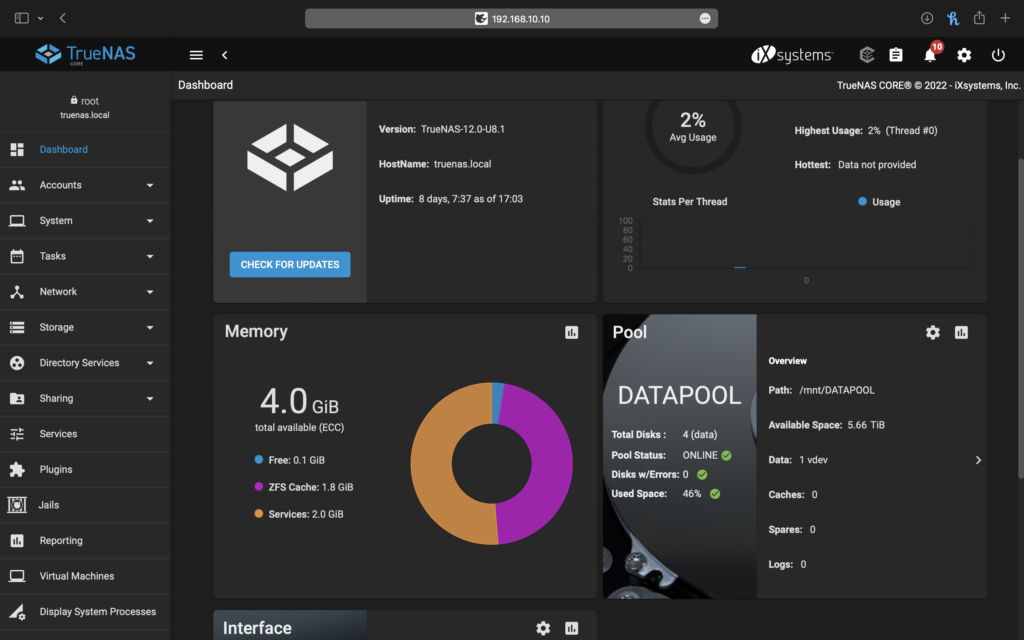The width and height of the screenshot is (1024, 640).
Task: Click the Plugins puzzle piece icon
Action: [x=17, y=470]
